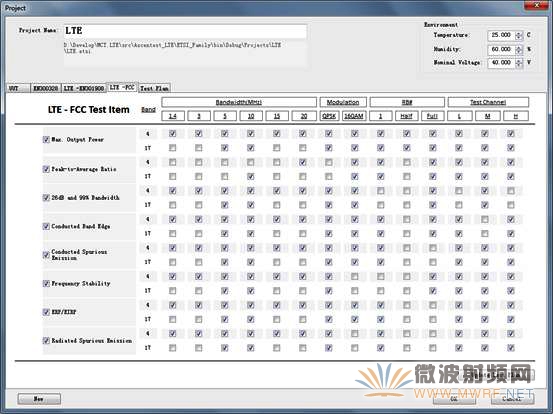The height and width of the screenshot is (414, 553).
Task: Click the 16QAM modulation column button
Action: pyautogui.click(x=354, y=116)
